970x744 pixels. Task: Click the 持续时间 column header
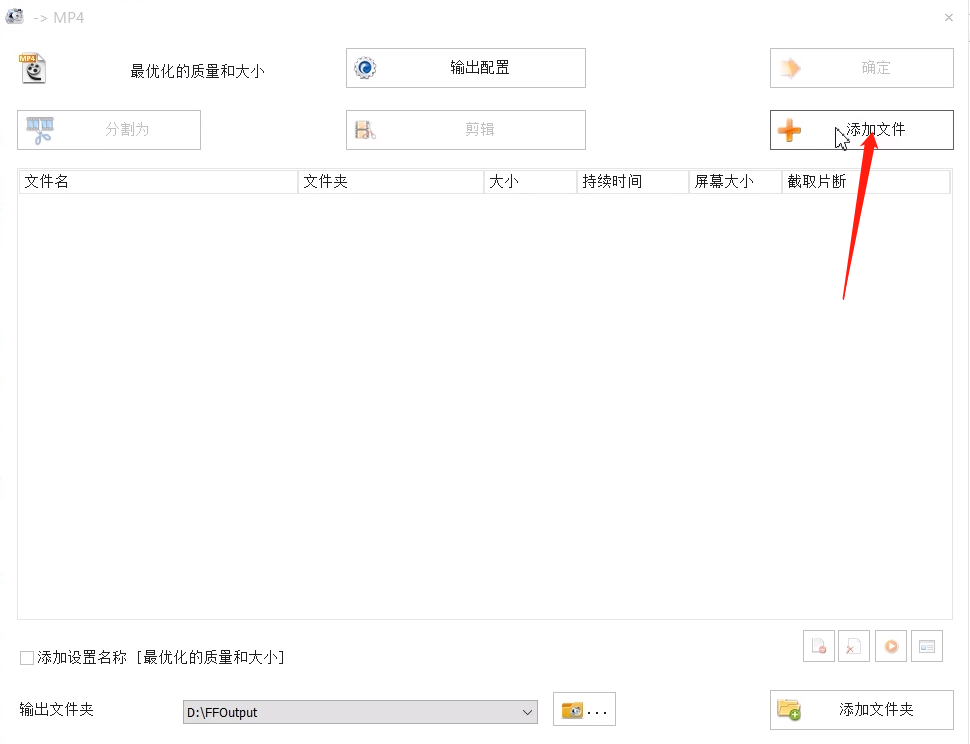627,181
